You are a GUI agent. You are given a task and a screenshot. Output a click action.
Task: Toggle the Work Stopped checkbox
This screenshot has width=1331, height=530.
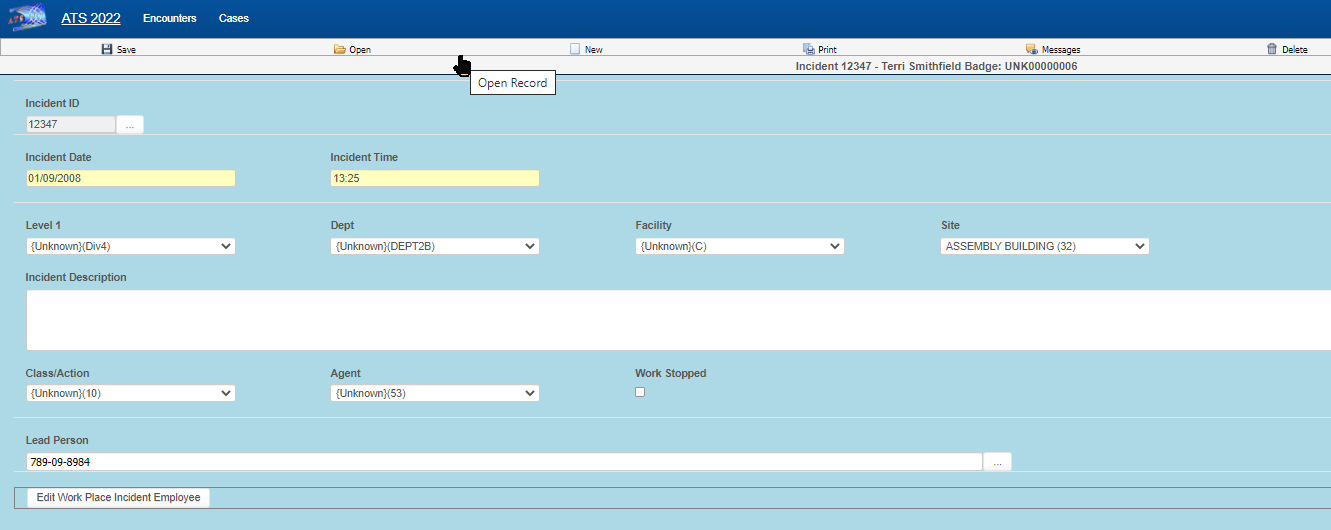(640, 392)
